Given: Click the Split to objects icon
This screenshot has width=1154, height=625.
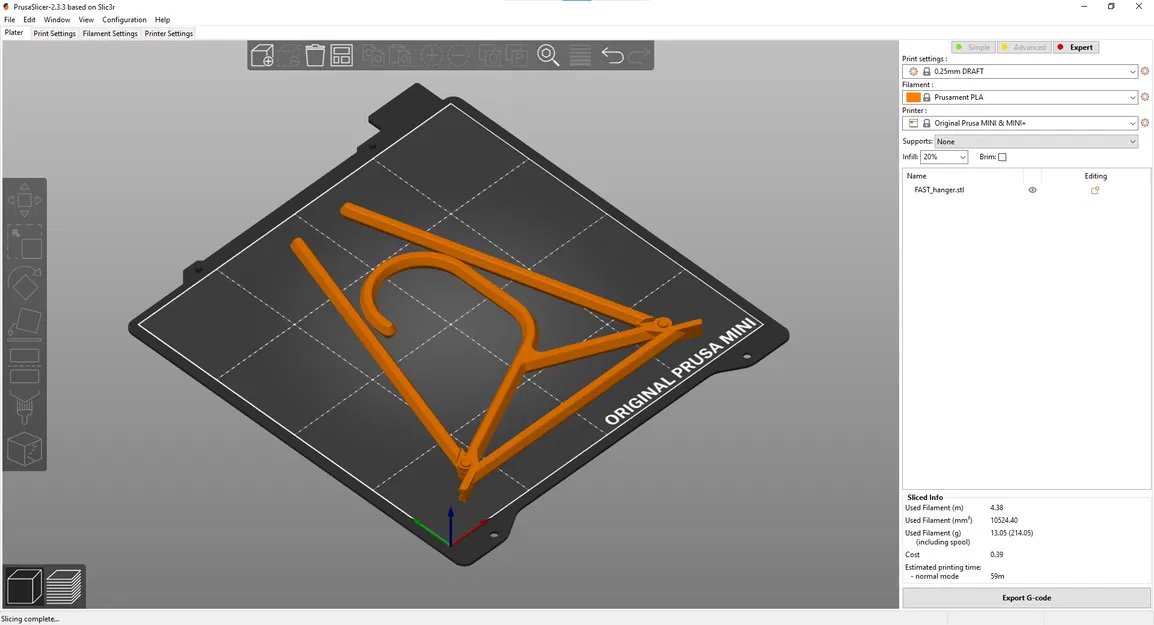Looking at the screenshot, I should click(489, 55).
